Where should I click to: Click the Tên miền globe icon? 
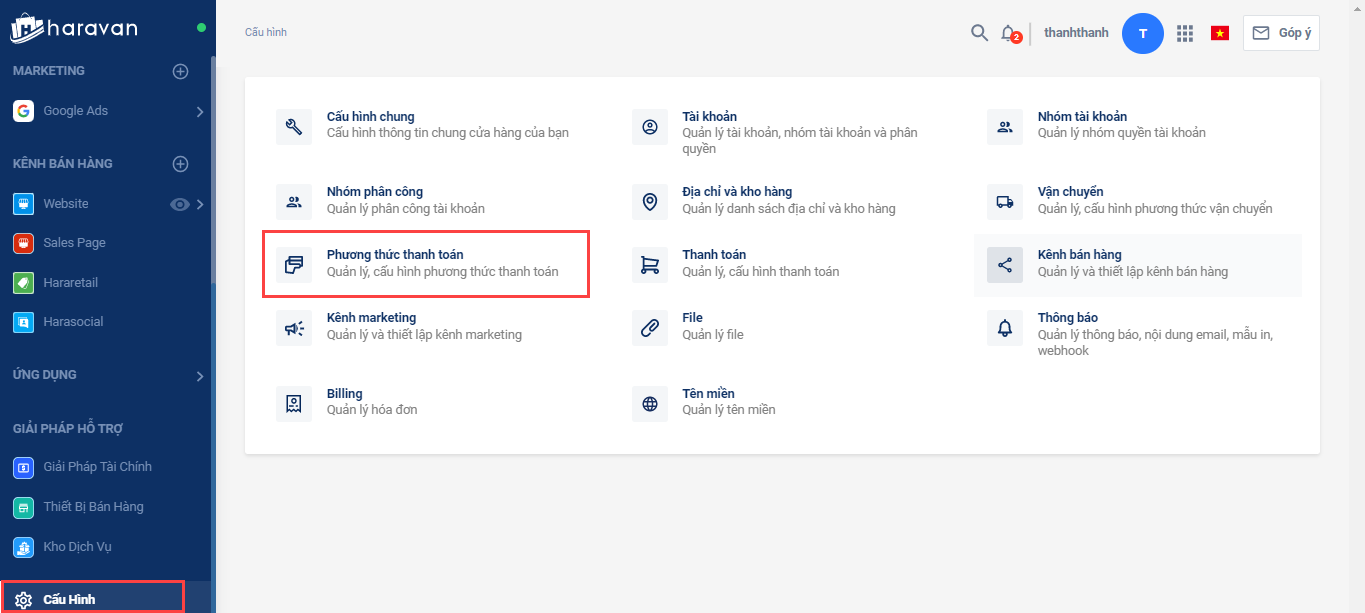click(x=650, y=404)
